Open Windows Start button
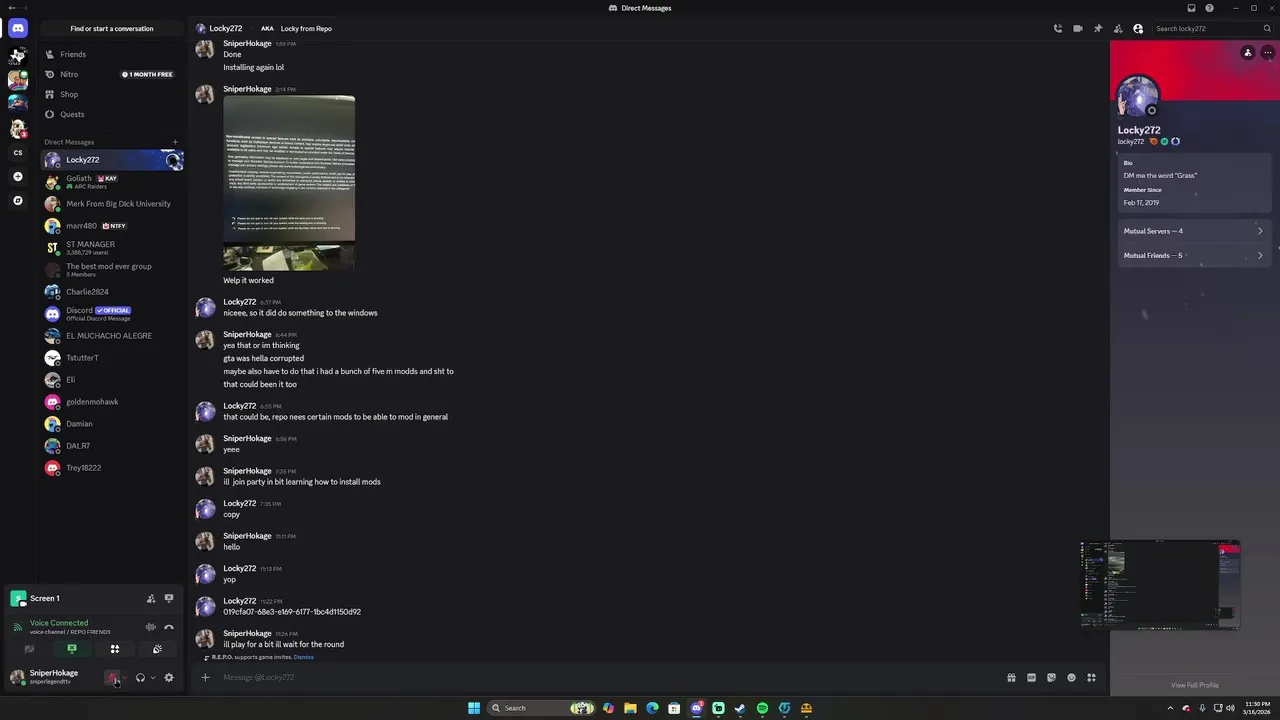The image size is (1280, 720). 474,708
